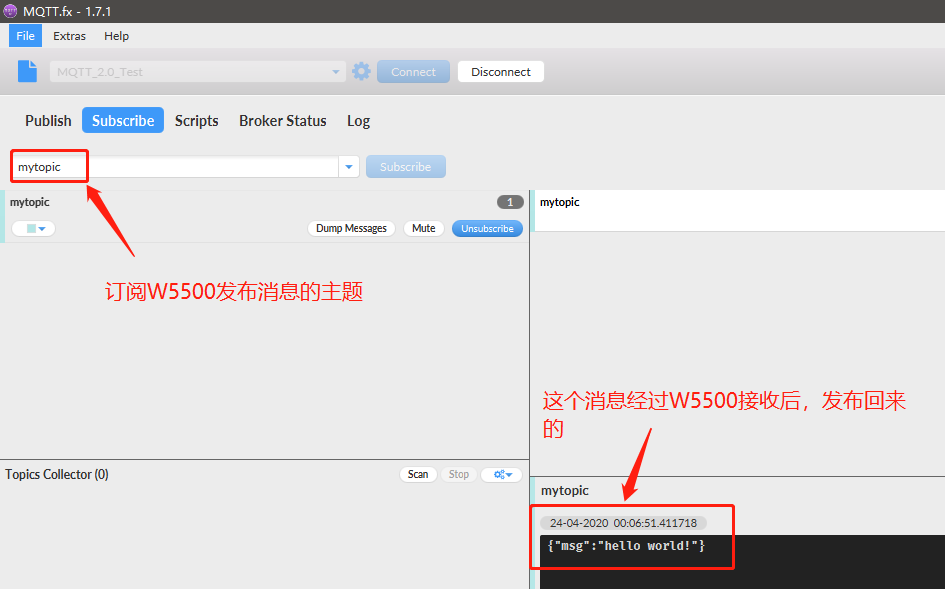Open the Broker Status tab
Image resolution: width=945 pixels, height=589 pixels.
283,121
